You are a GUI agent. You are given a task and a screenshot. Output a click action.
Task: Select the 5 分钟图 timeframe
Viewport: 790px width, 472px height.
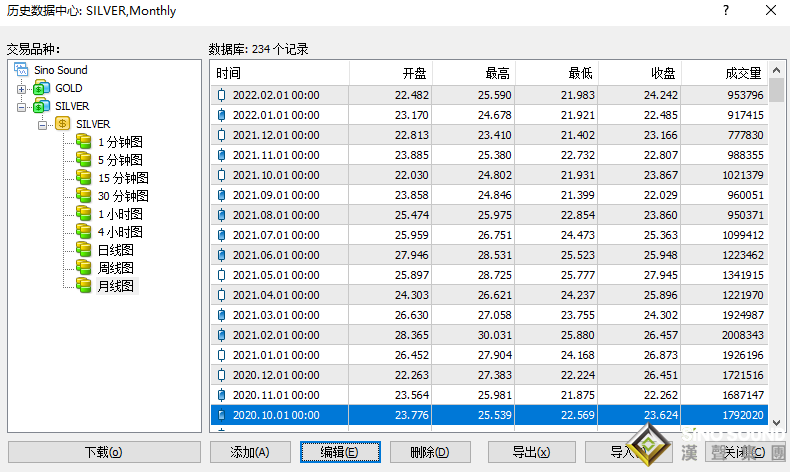[120, 160]
